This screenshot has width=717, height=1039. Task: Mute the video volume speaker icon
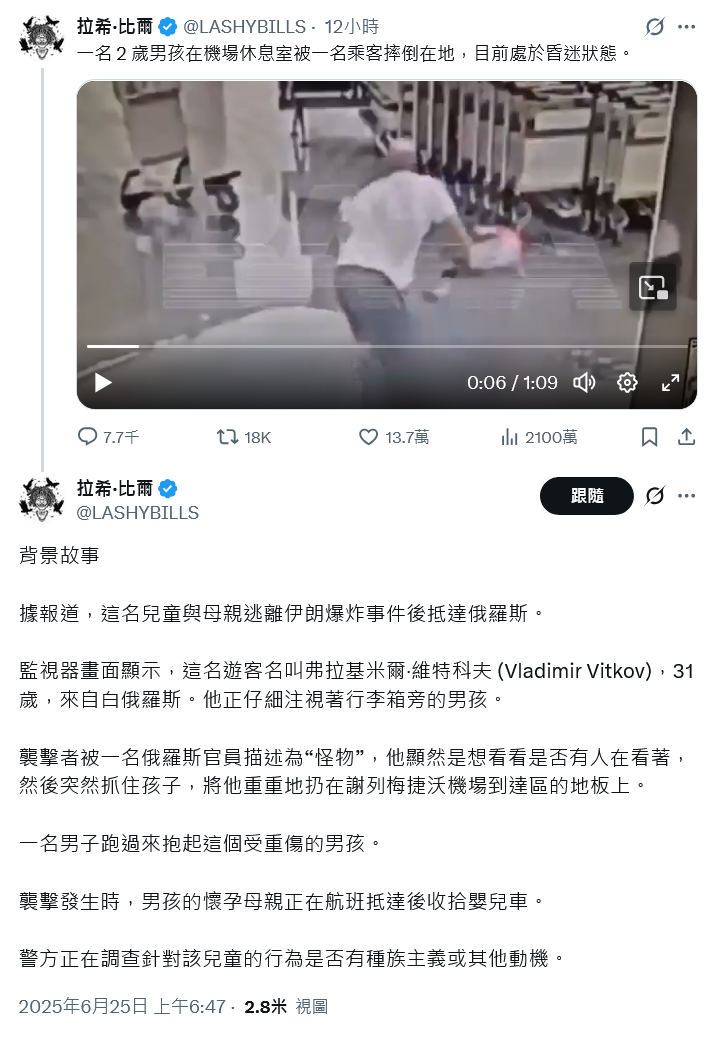click(x=584, y=382)
